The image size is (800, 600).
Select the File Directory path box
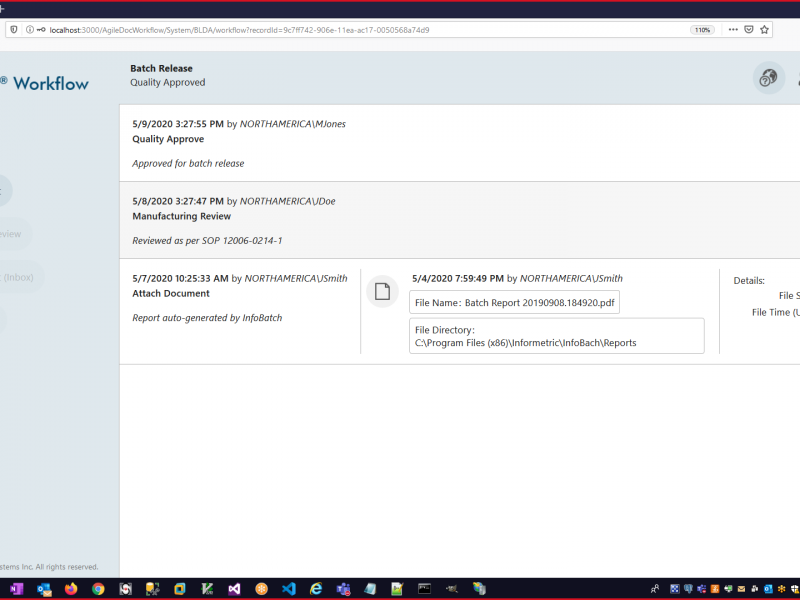click(x=556, y=336)
